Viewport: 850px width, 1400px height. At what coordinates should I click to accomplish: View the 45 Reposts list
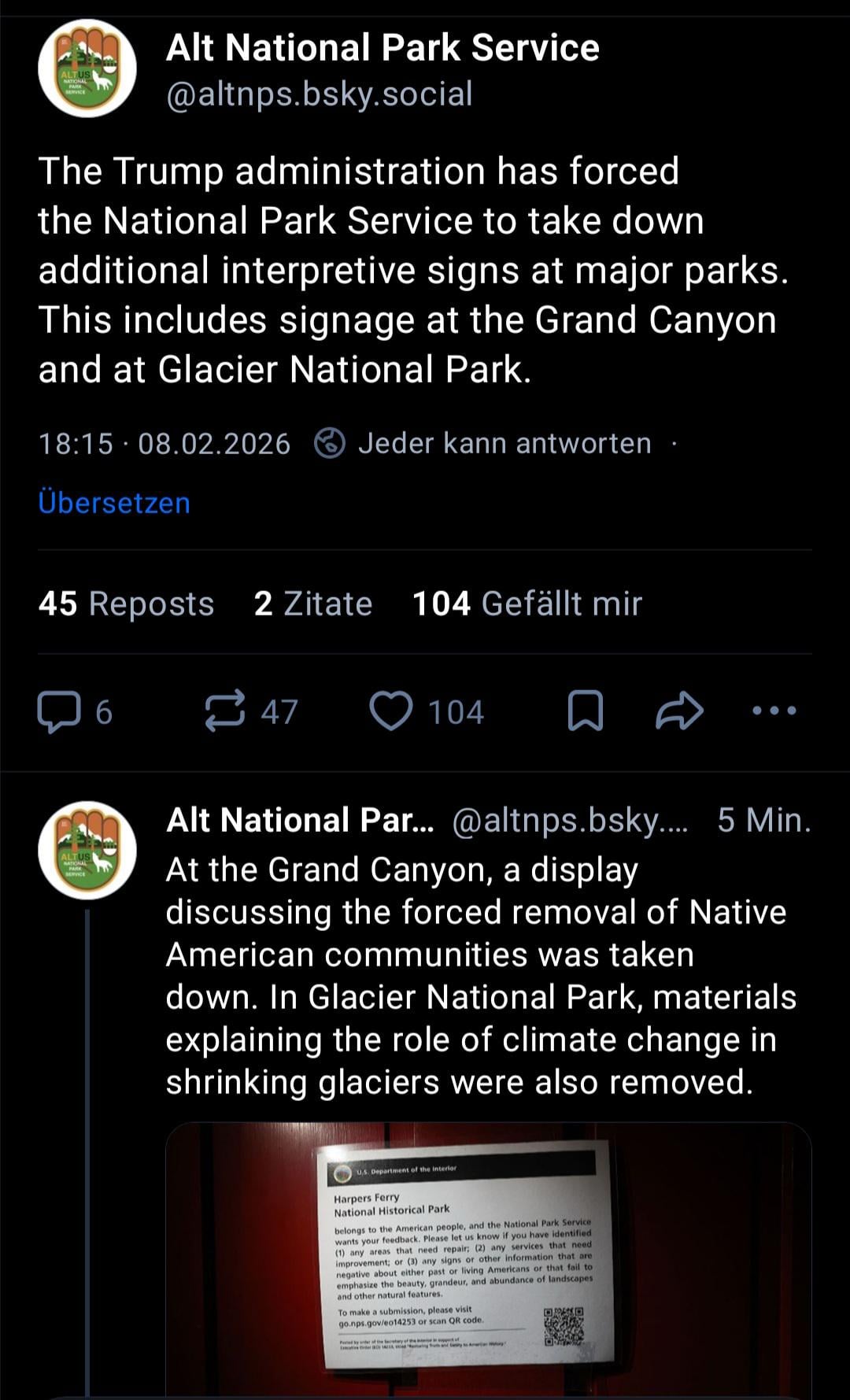(126, 604)
